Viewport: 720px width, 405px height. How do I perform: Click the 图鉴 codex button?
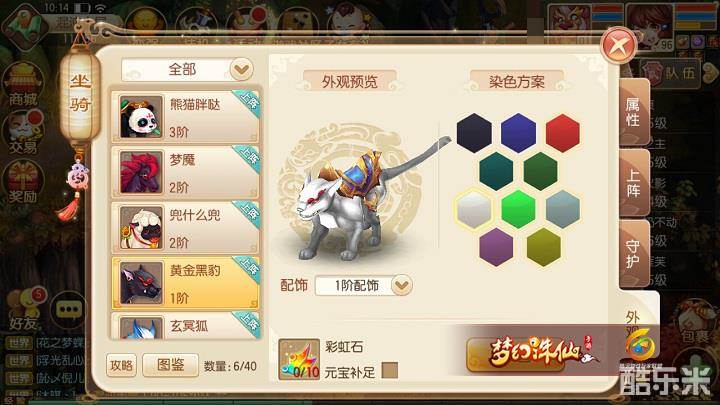pos(171,366)
